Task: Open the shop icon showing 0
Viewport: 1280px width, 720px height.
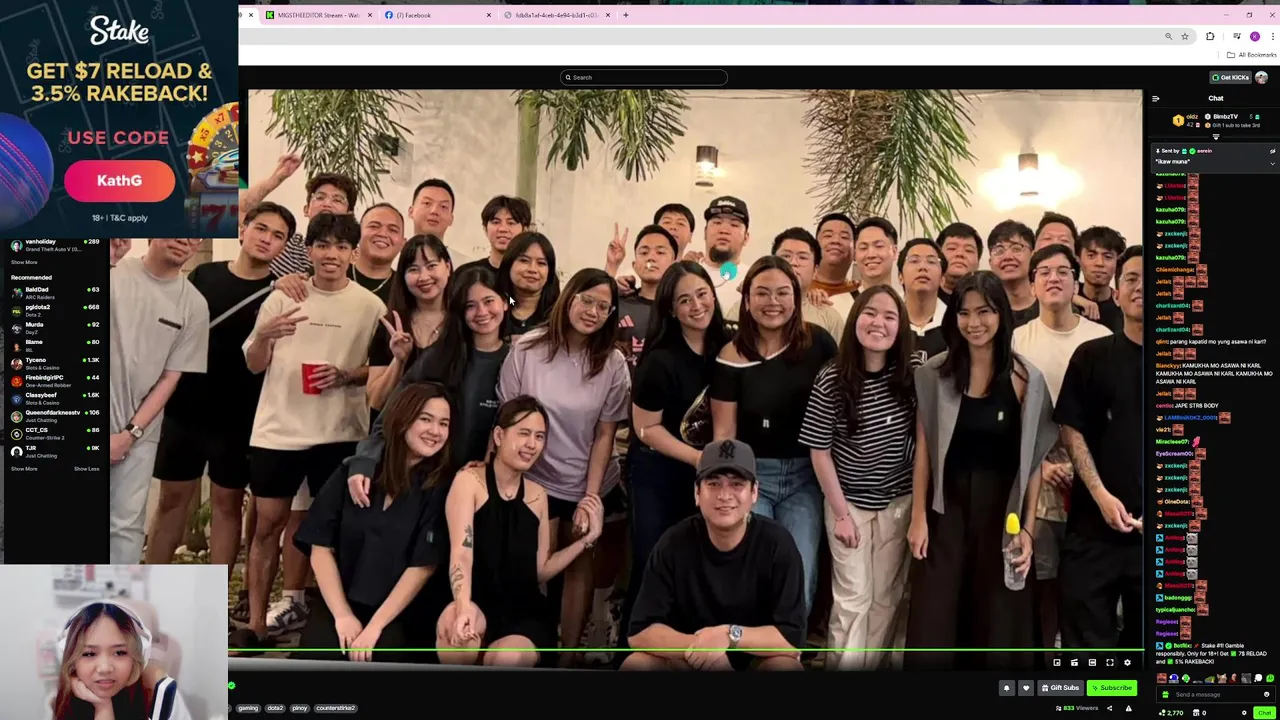Action: click(1199, 713)
